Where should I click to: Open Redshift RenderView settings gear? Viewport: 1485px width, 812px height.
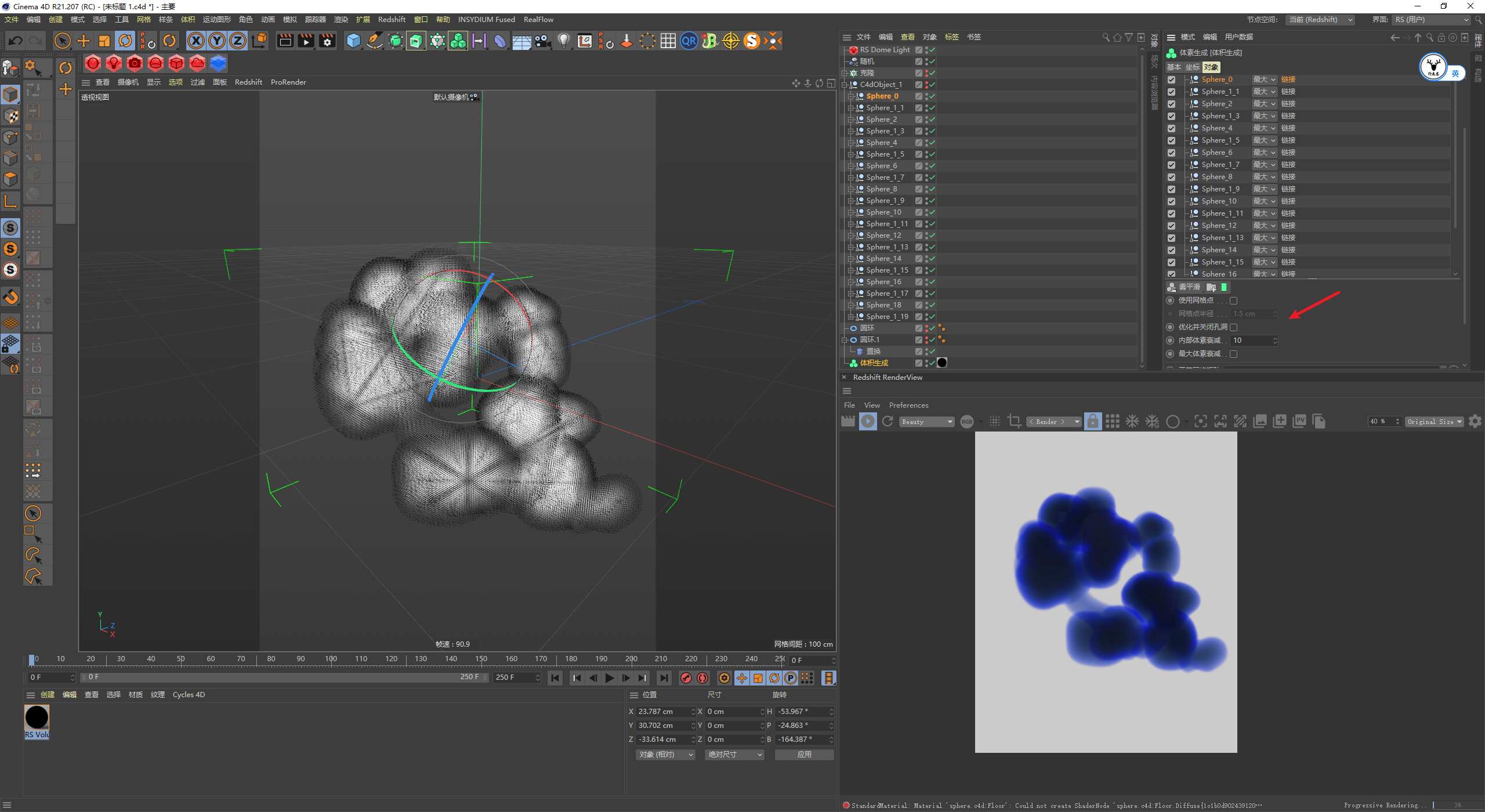click(x=1475, y=422)
